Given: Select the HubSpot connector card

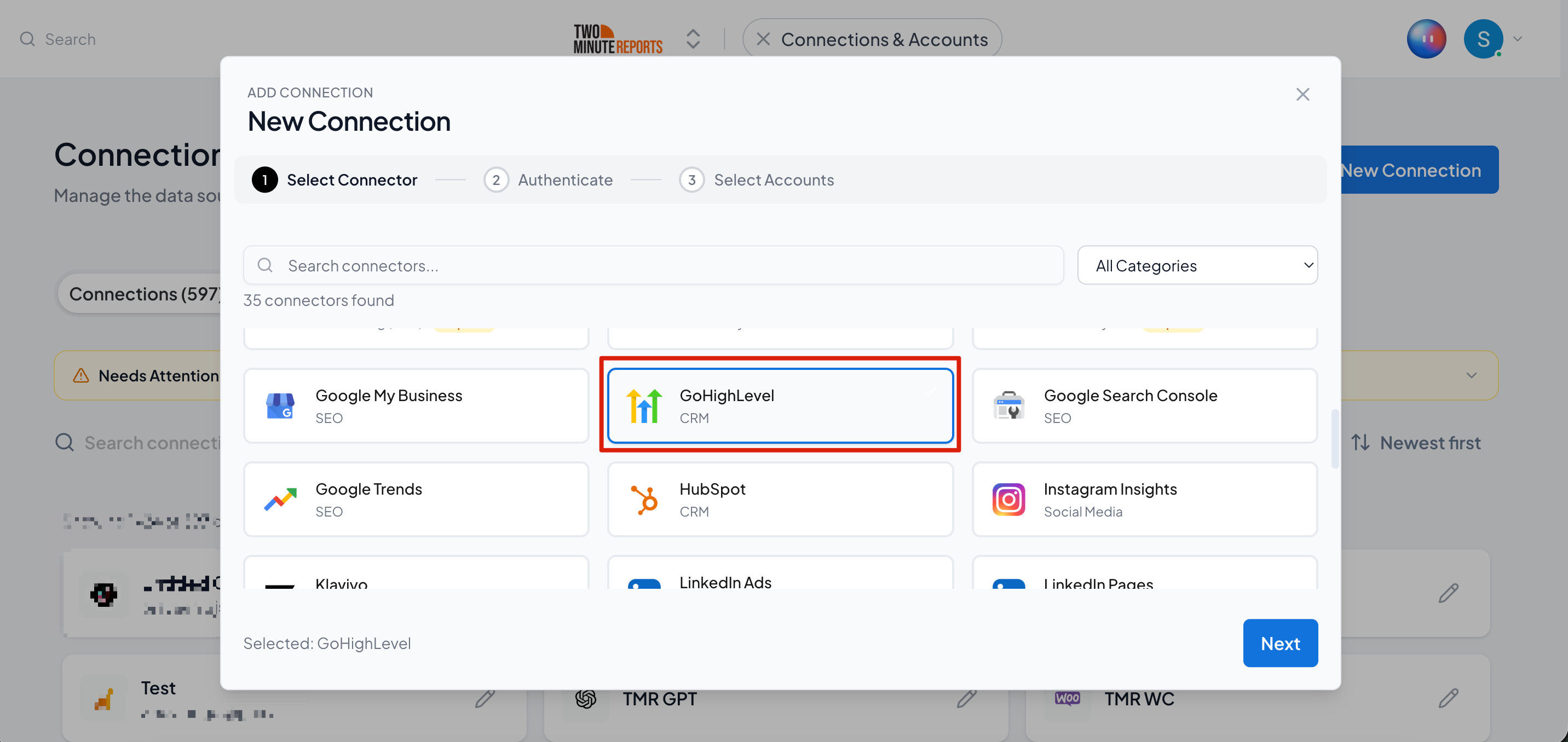Looking at the screenshot, I should click(x=780, y=500).
